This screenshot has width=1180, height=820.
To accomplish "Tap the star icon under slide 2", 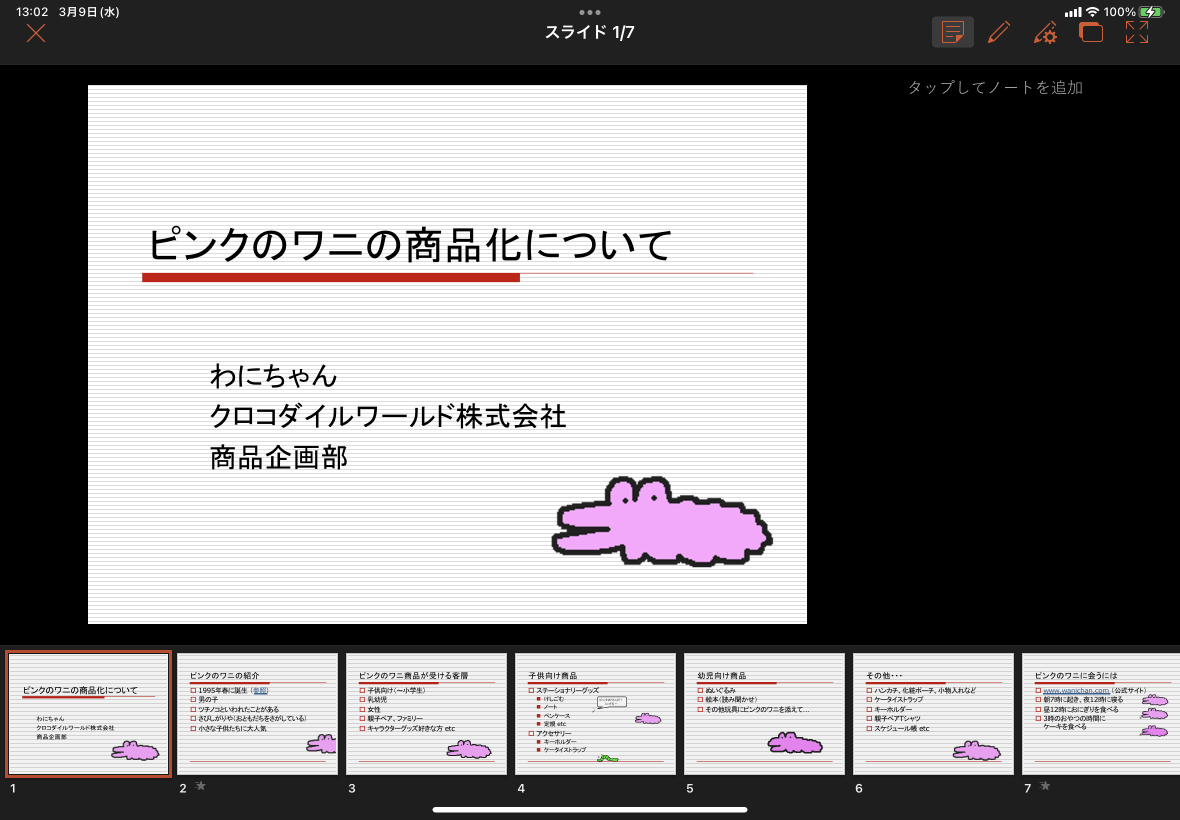I will [201, 786].
